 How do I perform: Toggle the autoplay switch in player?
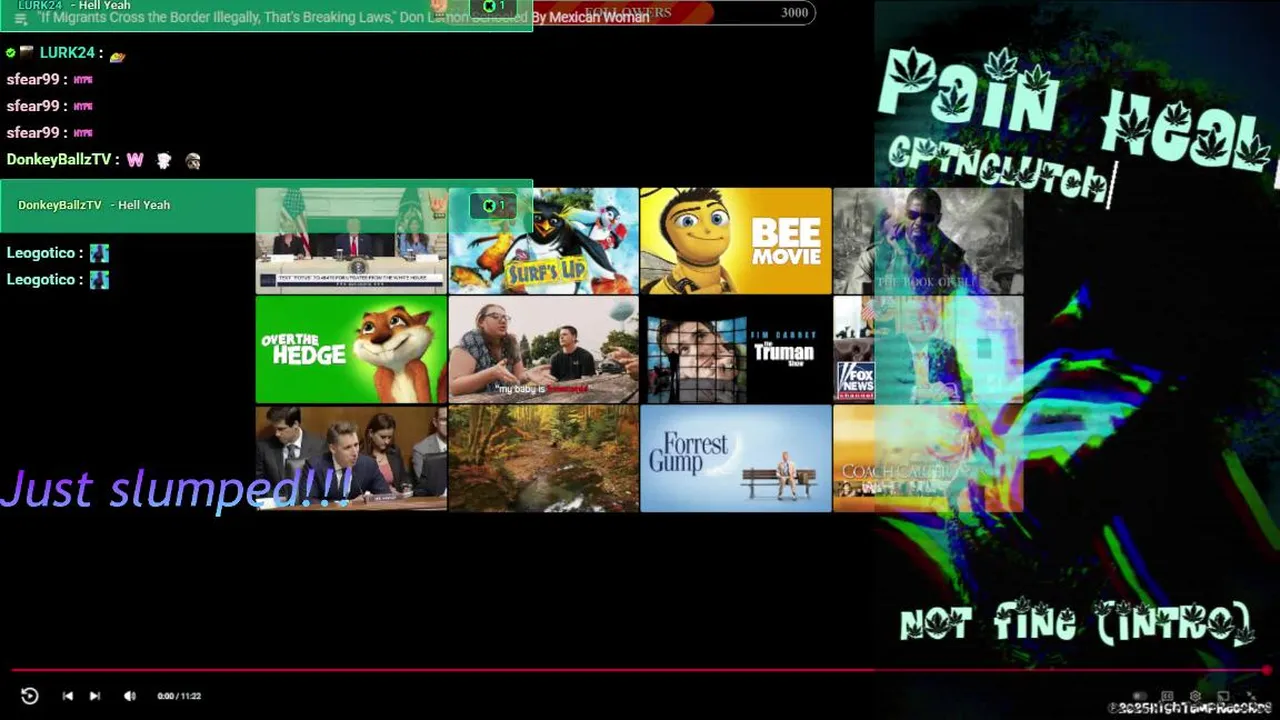click(x=1140, y=696)
